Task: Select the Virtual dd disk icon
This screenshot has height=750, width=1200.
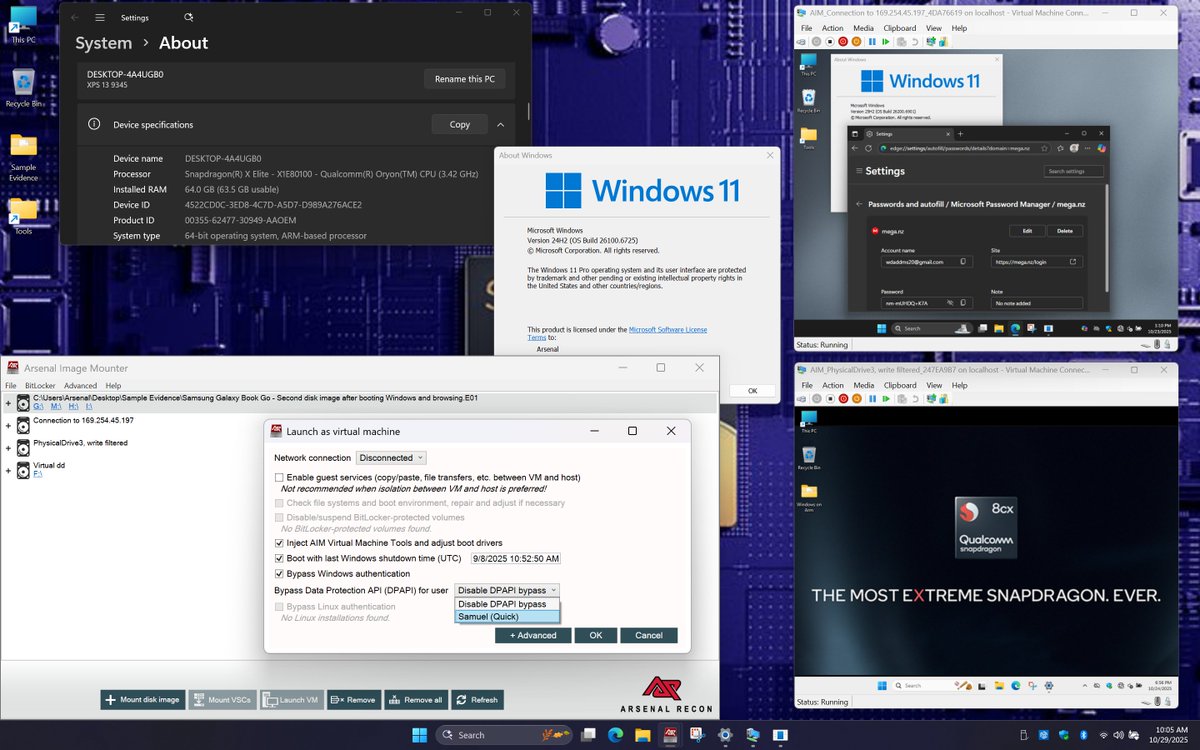Action: tap(23, 470)
